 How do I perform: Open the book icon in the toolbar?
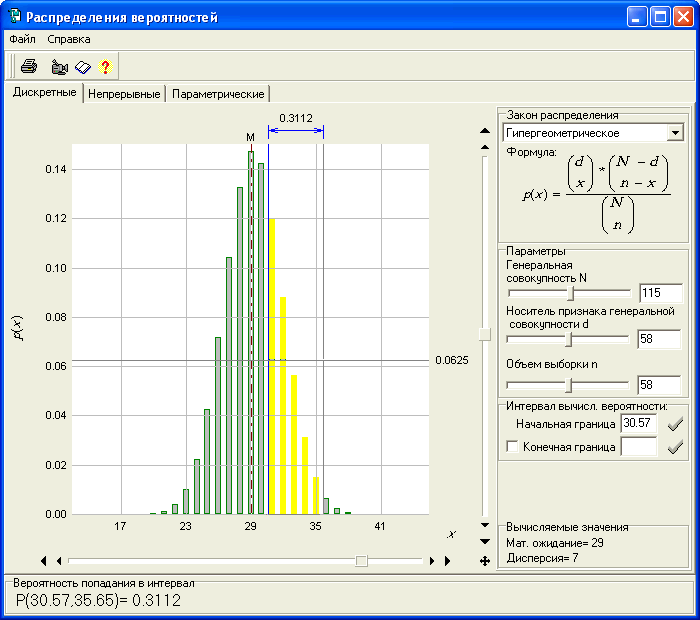[x=83, y=67]
